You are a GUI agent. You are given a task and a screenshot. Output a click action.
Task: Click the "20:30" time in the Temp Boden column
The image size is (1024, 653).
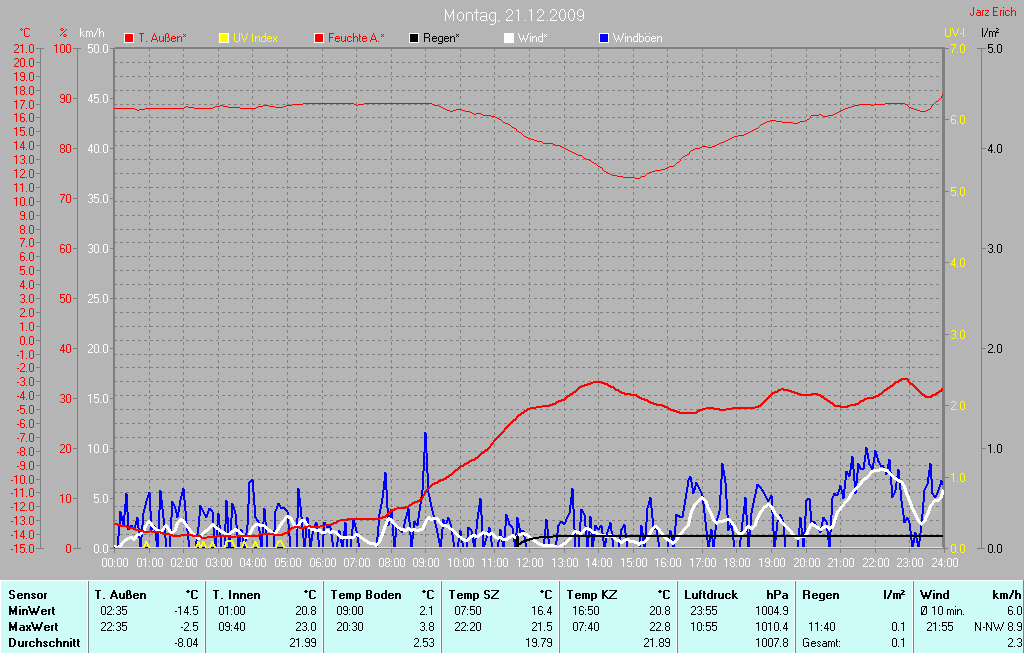coord(350,626)
